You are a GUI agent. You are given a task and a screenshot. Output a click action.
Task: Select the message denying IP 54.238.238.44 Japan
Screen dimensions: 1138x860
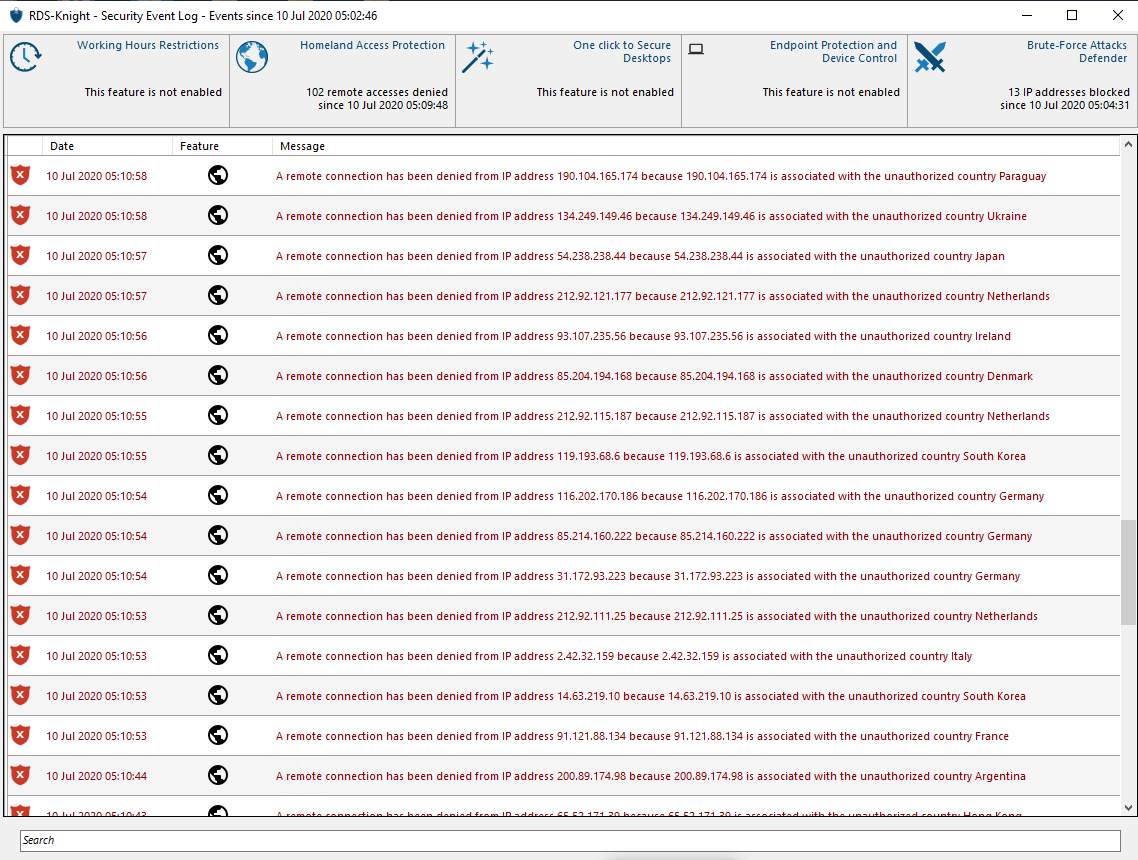coord(640,256)
